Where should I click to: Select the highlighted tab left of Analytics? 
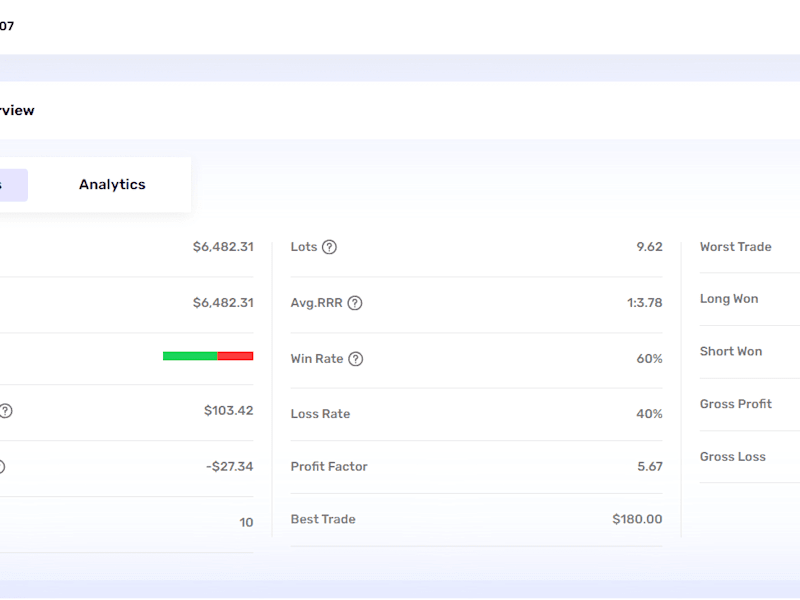[14, 185]
